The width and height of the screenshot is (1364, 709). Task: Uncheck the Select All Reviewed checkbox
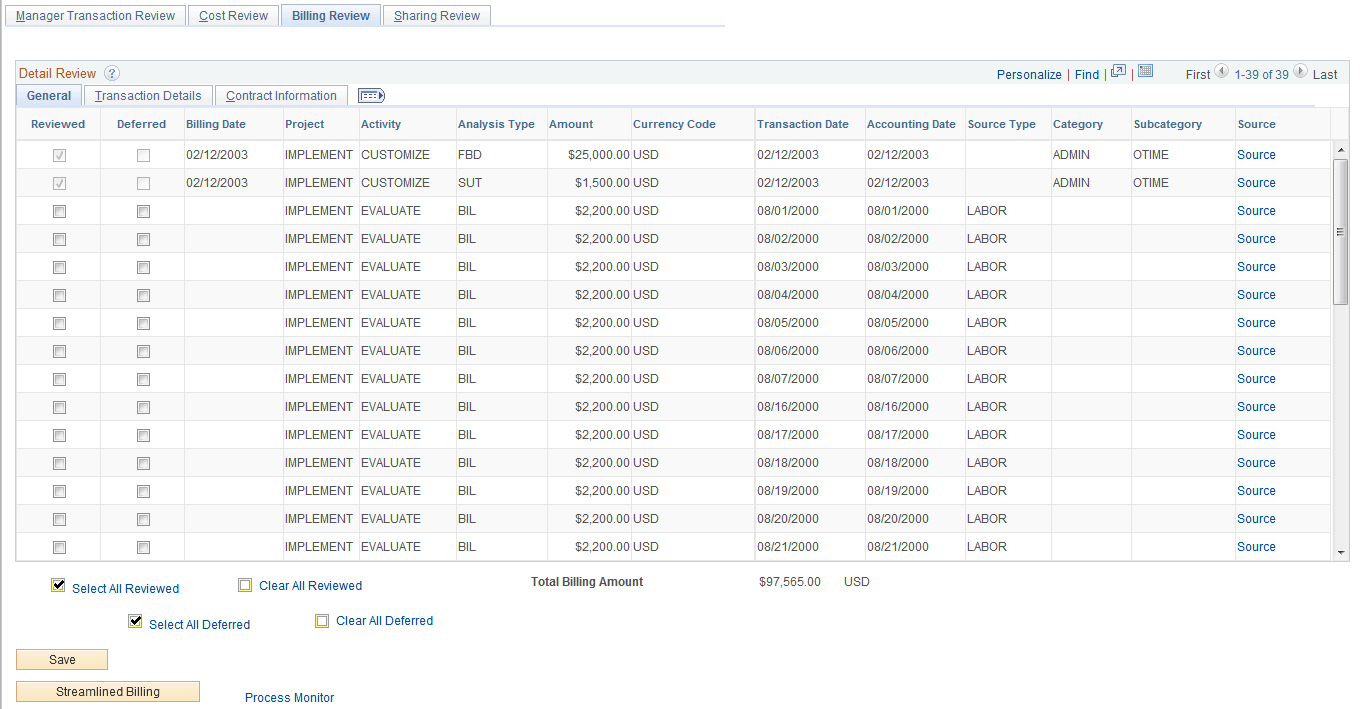point(58,585)
